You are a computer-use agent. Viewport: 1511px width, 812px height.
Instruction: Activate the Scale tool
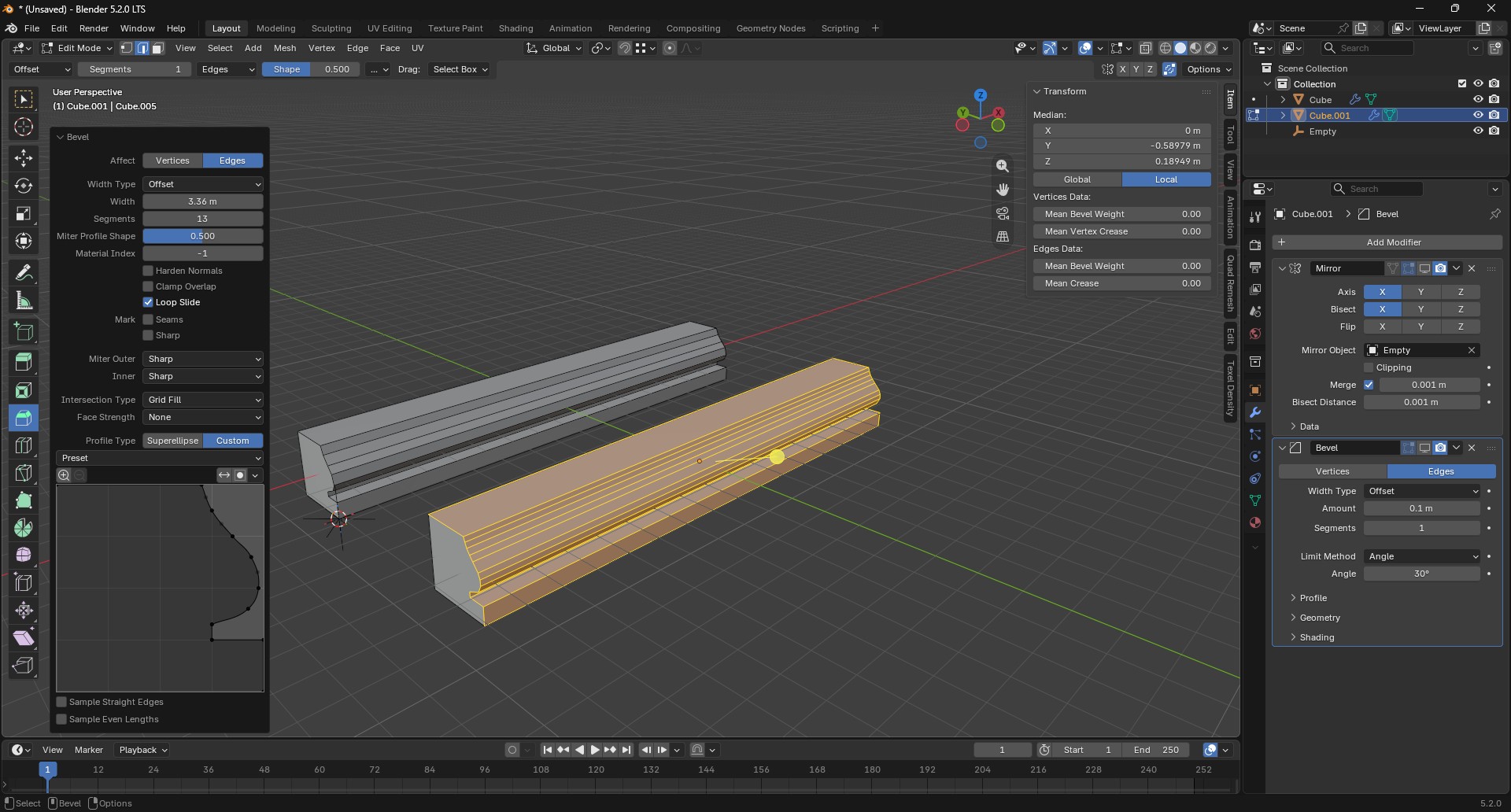[x=24, y=213]
